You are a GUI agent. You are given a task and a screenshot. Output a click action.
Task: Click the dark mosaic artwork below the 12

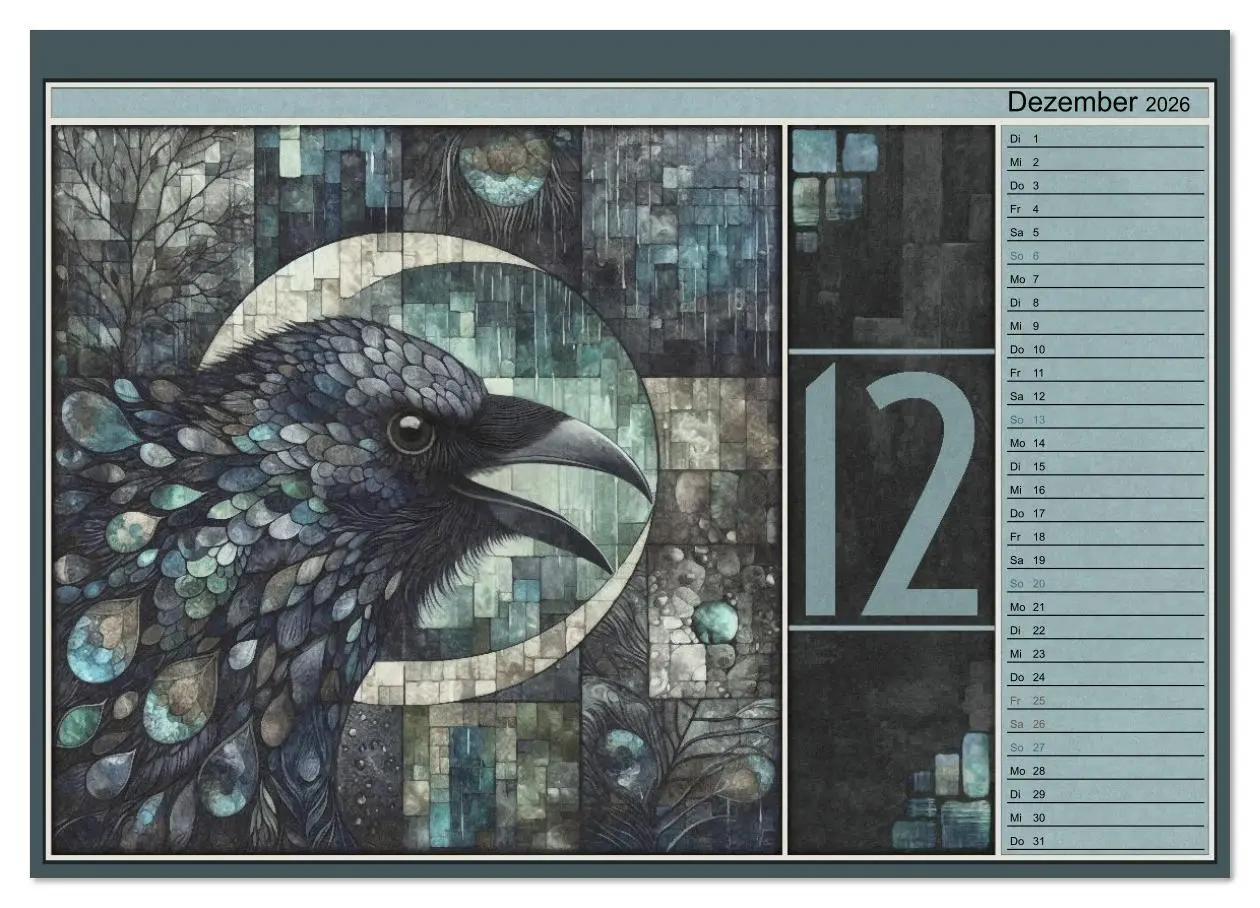pyautogui.click(x=890, y=750)
